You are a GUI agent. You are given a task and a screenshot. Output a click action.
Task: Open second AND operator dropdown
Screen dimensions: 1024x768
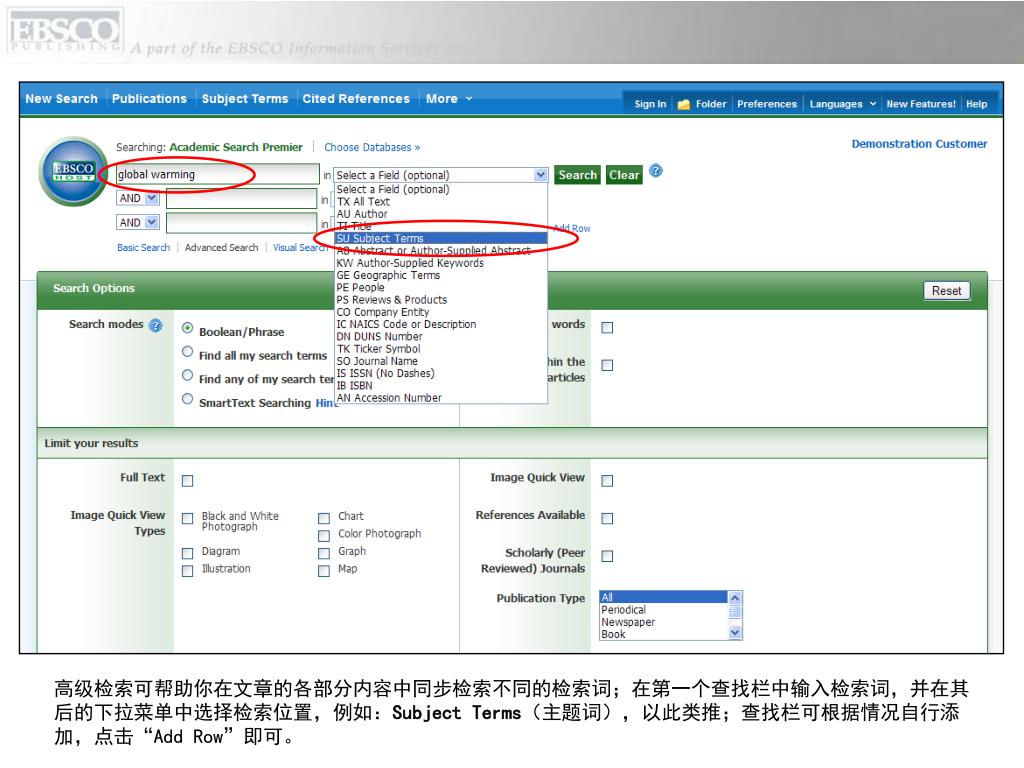coord(152,223)
